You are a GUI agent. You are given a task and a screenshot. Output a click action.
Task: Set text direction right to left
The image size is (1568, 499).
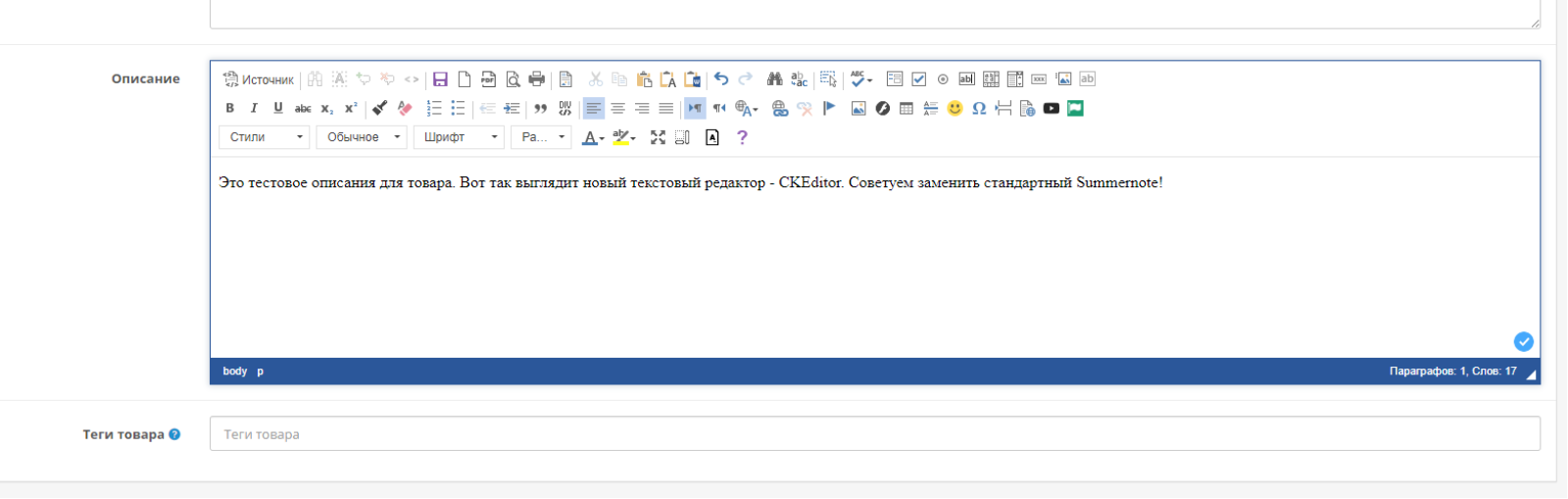[x=719, y=109]
